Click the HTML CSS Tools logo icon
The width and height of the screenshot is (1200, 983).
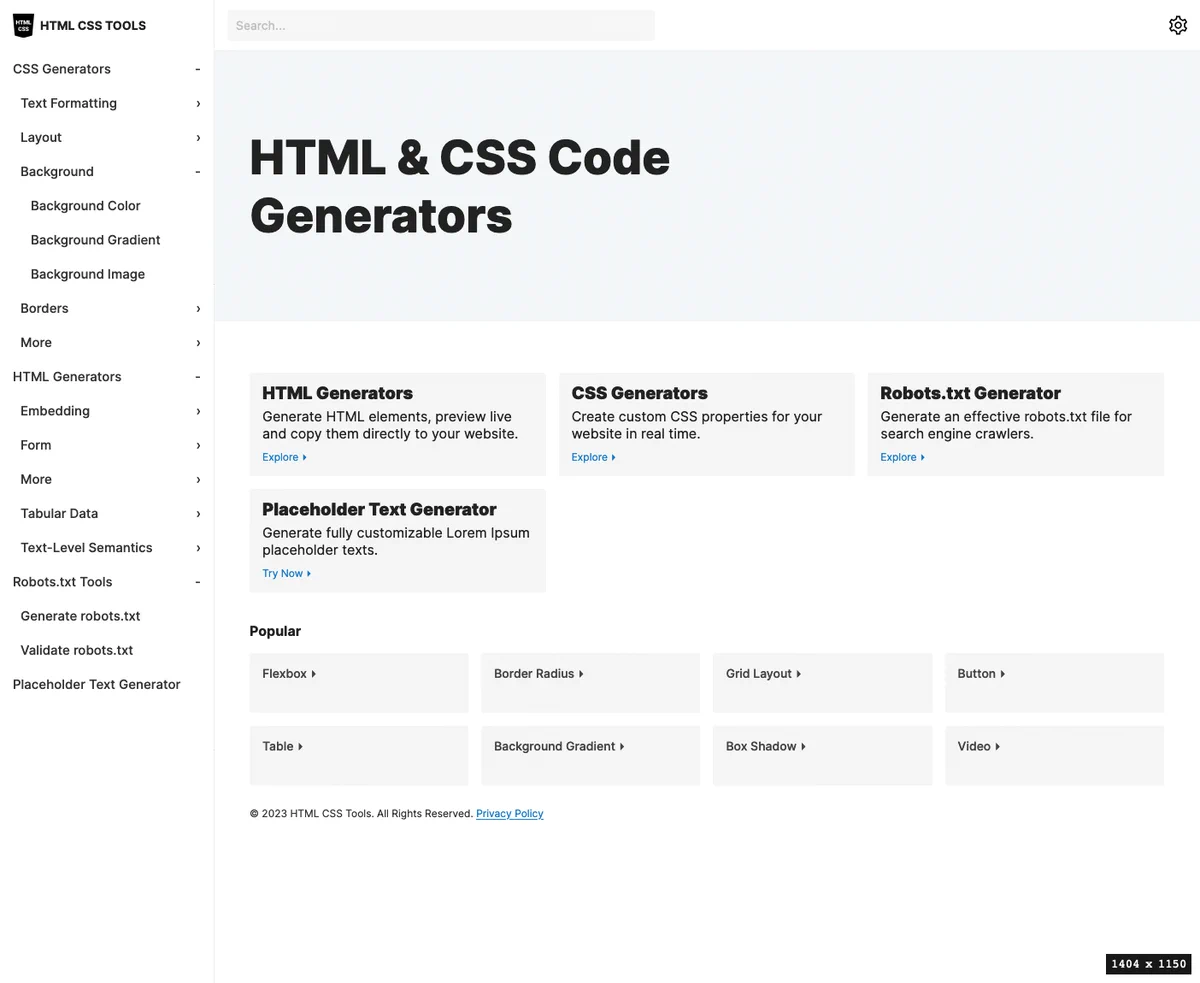[x=23, y=25]
